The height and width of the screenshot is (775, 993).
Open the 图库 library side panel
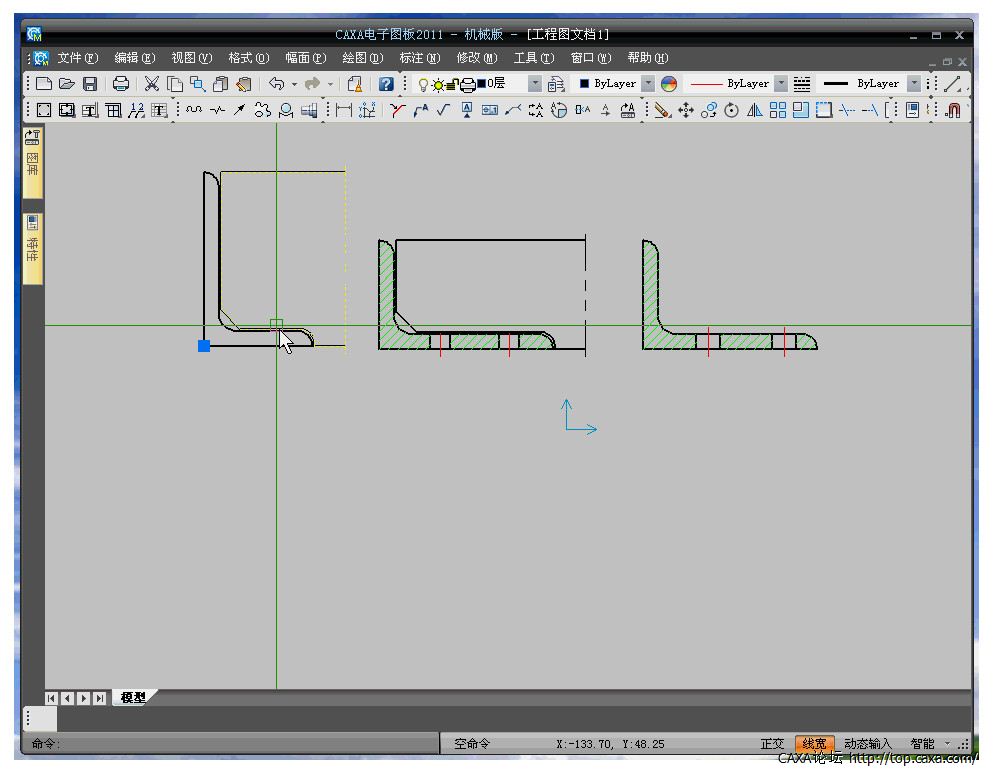click(x=33, y=161)
